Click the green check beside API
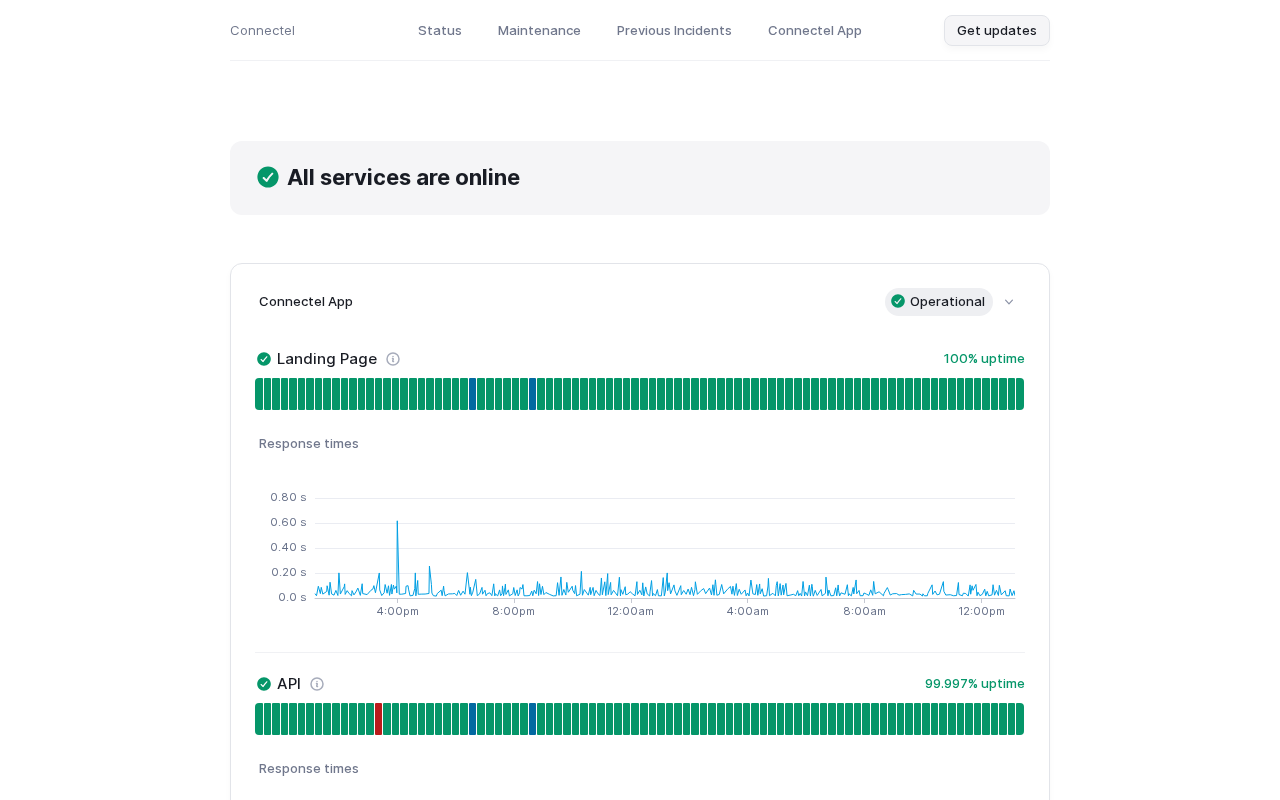The image size is (1280, 800). click(264, 684)
